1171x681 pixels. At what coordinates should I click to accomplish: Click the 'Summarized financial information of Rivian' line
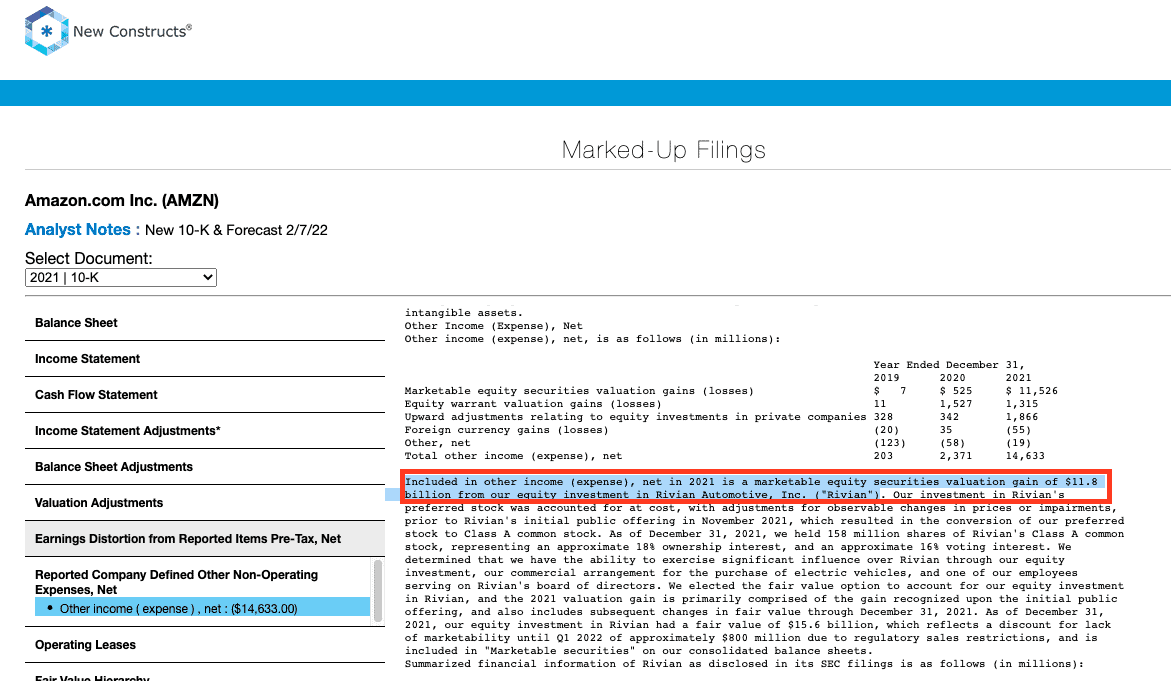click(744, 665)
